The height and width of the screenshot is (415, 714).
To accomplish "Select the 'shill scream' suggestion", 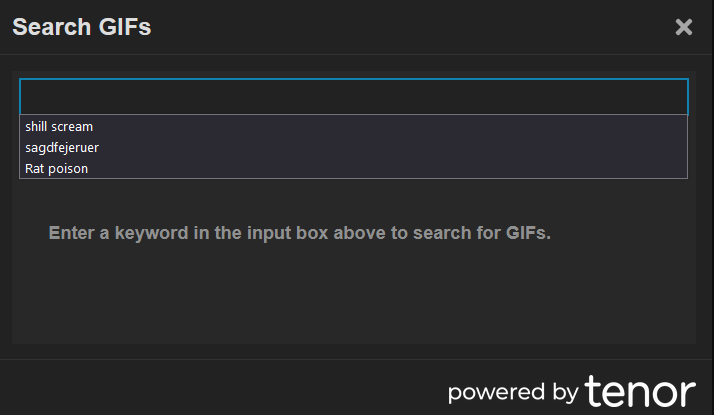I will [353, 127].
